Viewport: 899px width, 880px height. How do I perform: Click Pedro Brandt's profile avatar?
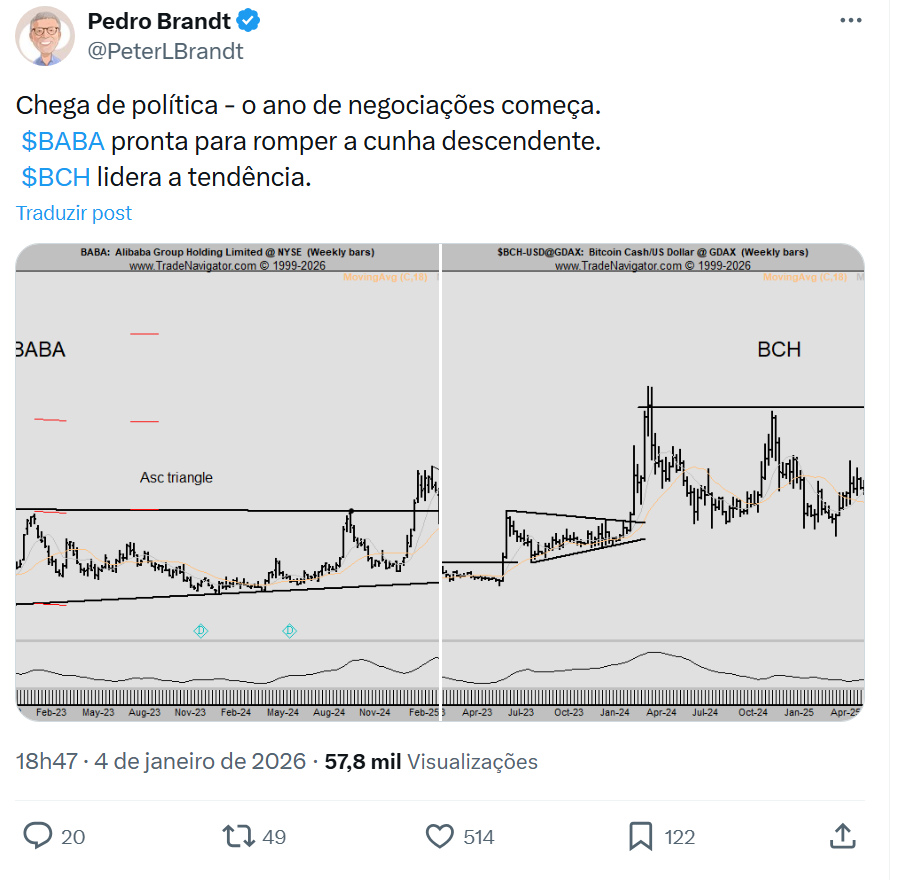point(45,36)
